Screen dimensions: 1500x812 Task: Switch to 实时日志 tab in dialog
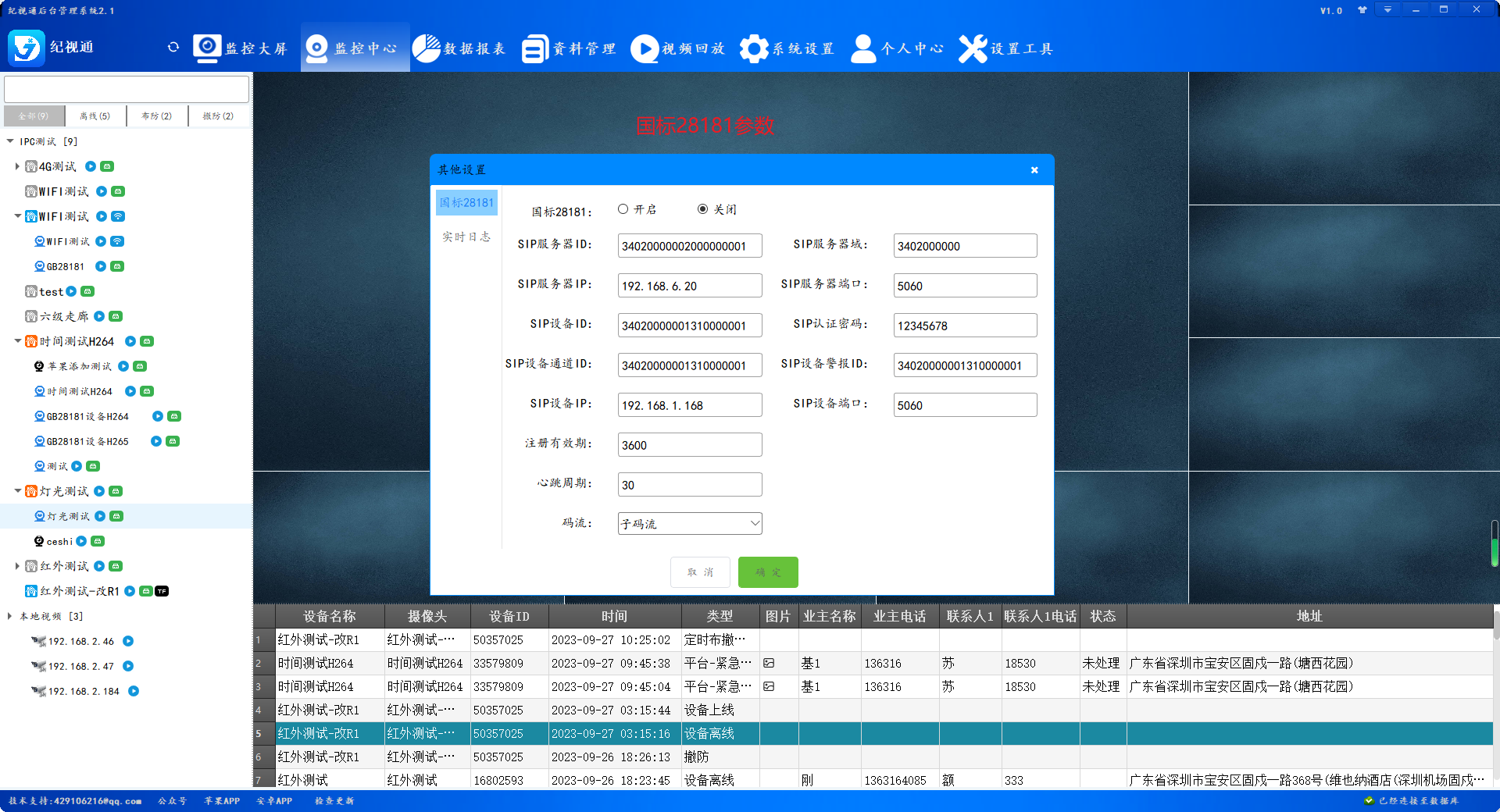(x=466, y=237)
